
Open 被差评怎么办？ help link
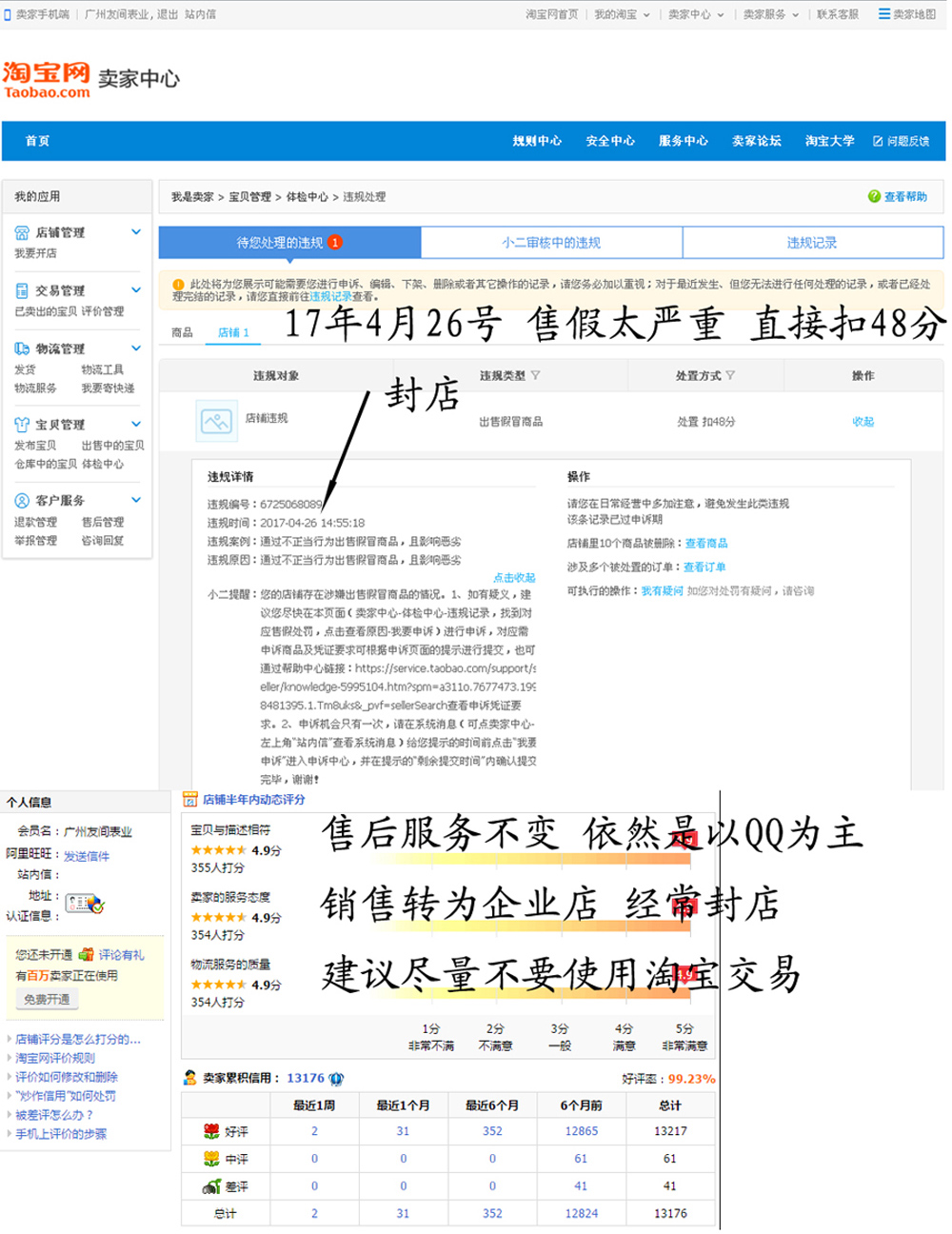pyautogui.click(x=54, y=1115)
